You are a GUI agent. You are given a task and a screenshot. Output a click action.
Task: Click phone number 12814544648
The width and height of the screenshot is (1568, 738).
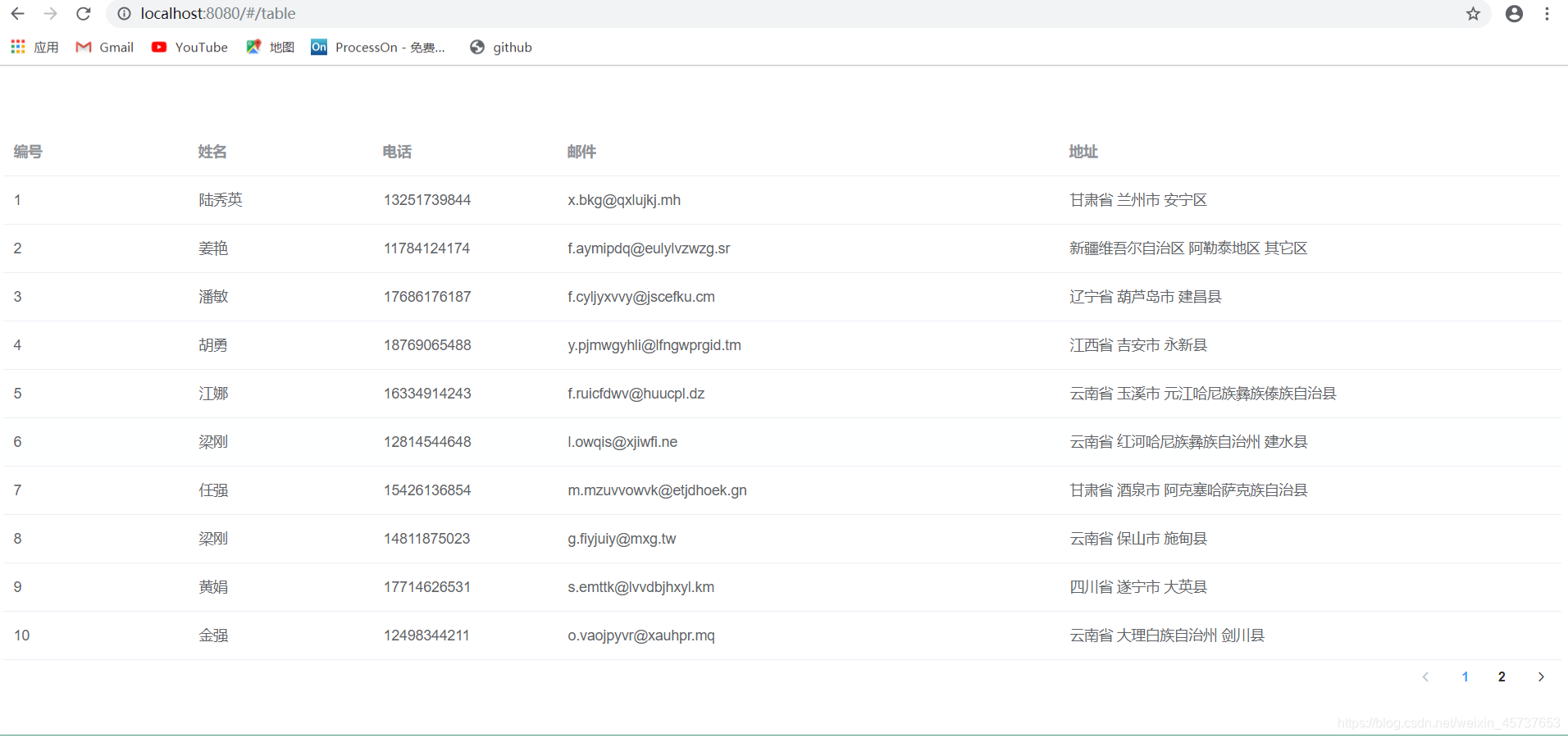tap(427, 442)
